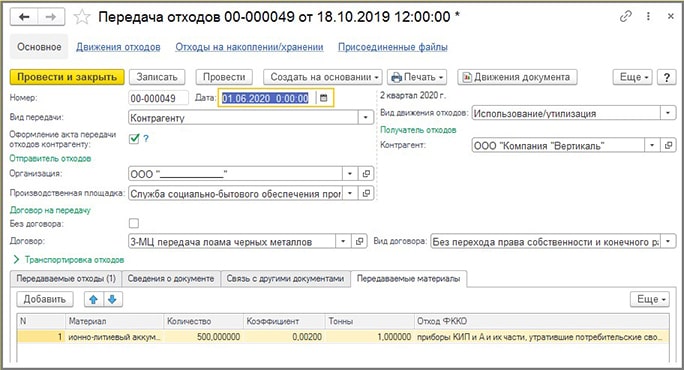
Task: Go forward with the right arrow button
Action: click(51, 17)
